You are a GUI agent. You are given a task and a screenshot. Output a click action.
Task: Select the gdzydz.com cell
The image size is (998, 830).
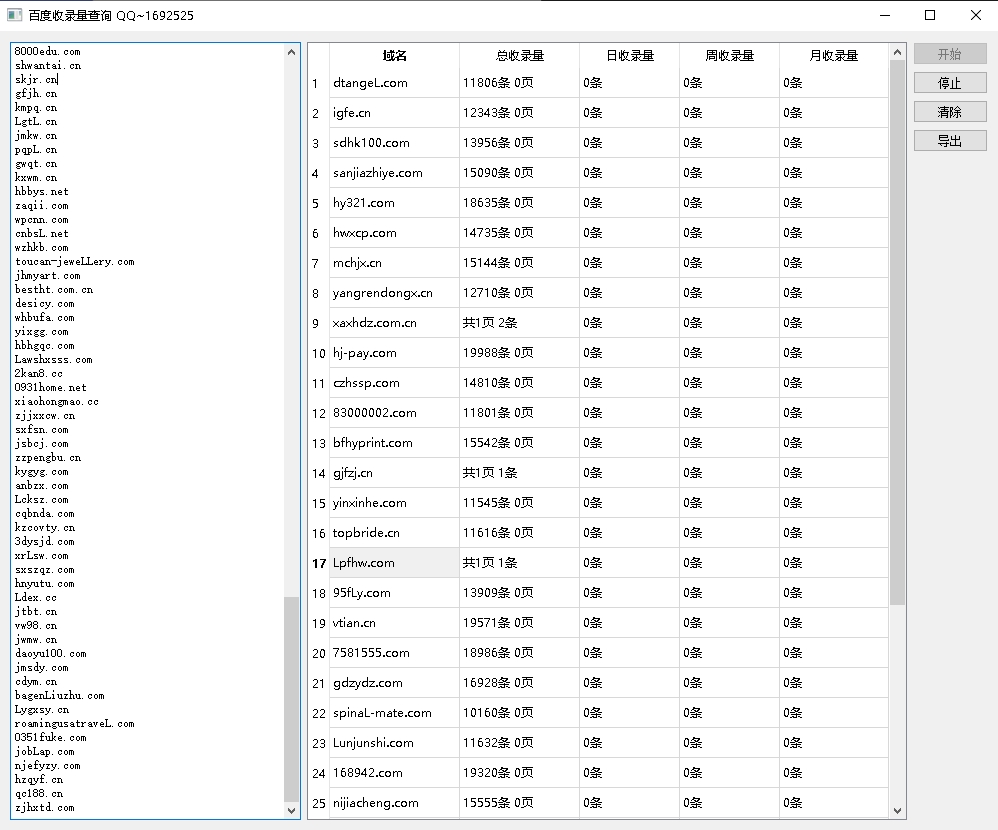tap(394, 682)
